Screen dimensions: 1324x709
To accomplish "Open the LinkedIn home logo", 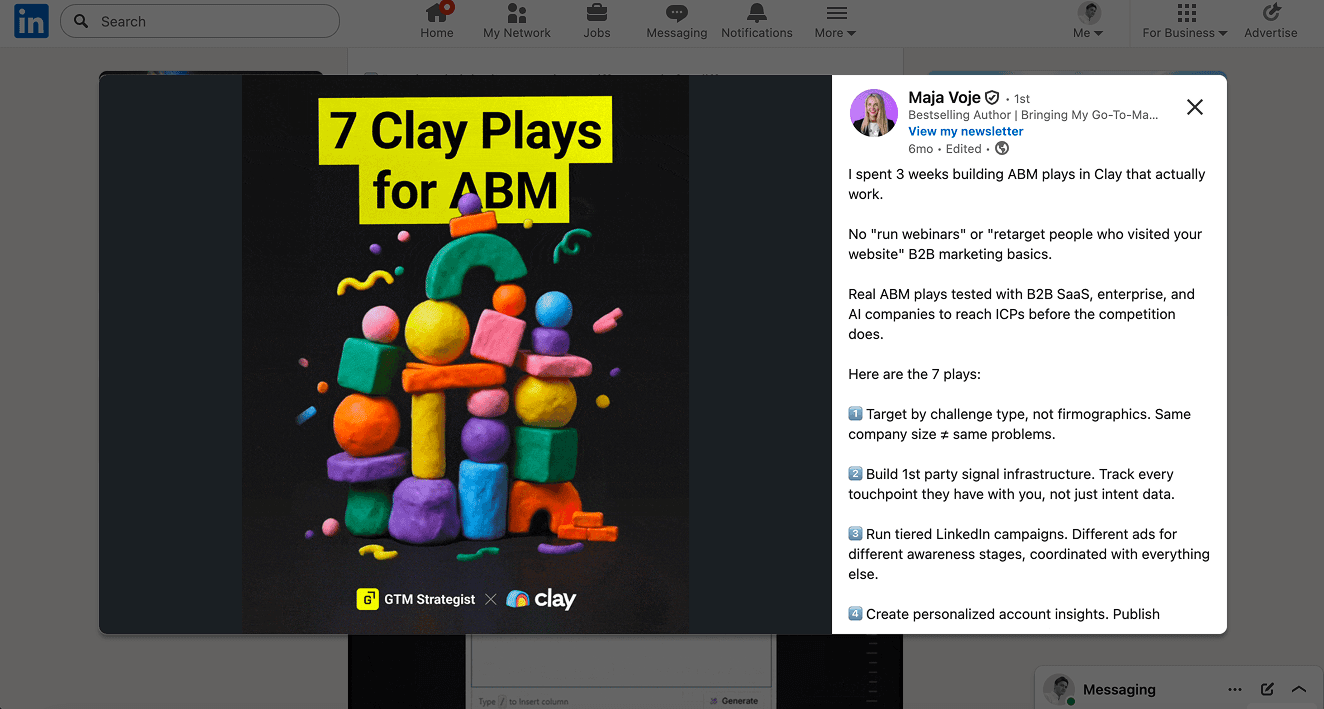I will (31, 21).
